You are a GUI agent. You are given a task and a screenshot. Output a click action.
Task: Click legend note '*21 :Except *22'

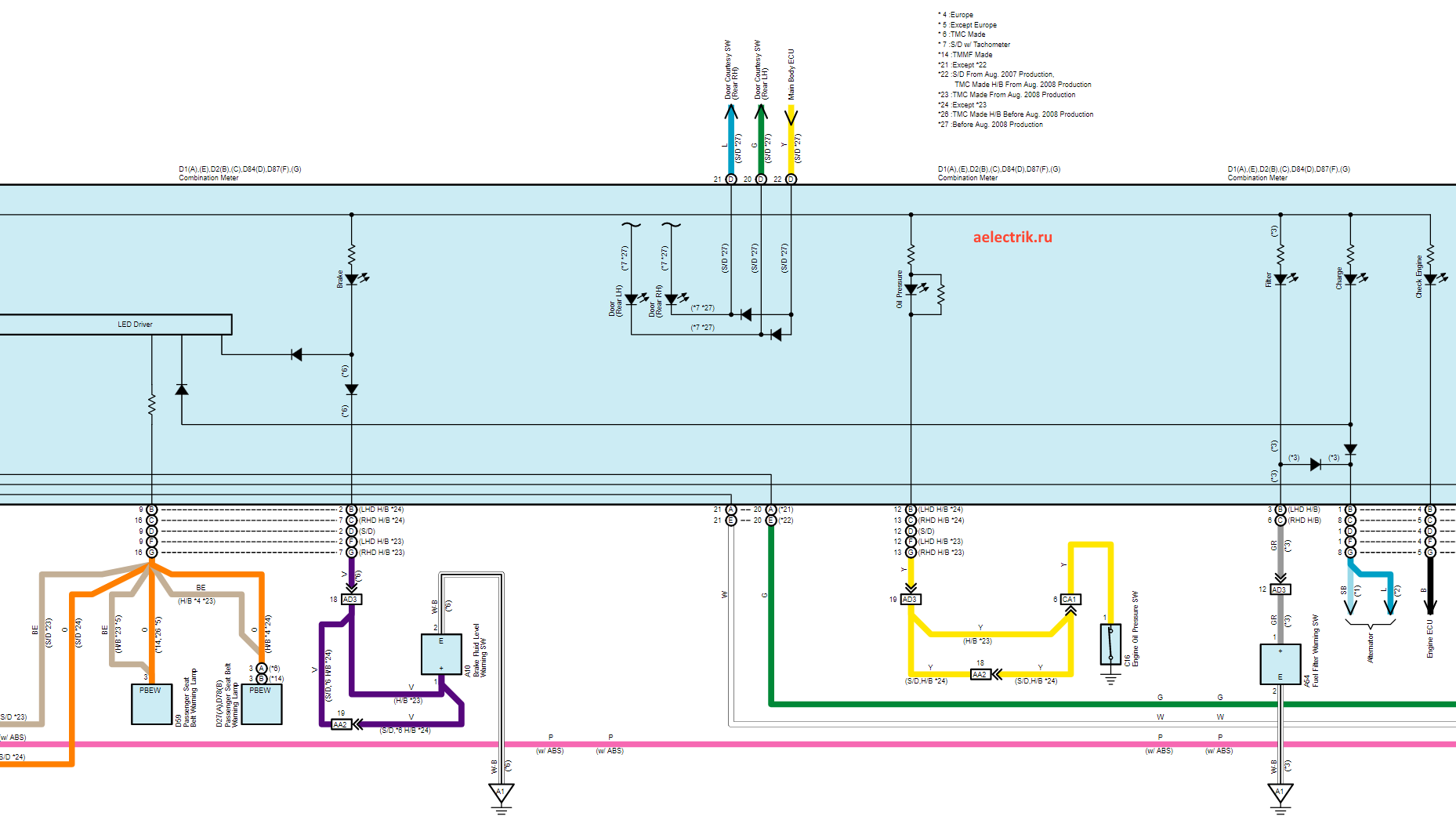coord(962,65)
